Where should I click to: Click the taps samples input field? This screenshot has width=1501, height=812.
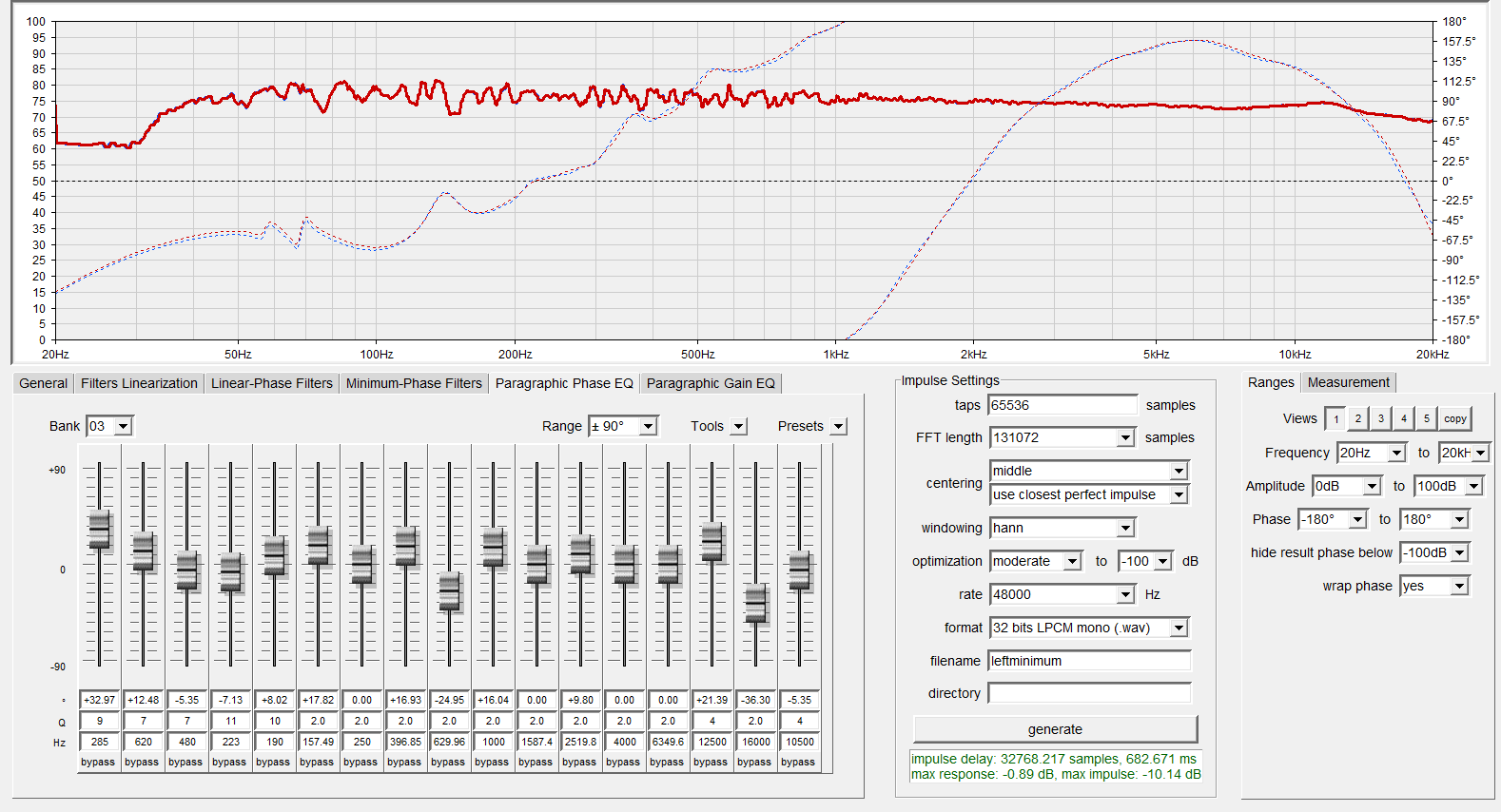[1062, 405]
